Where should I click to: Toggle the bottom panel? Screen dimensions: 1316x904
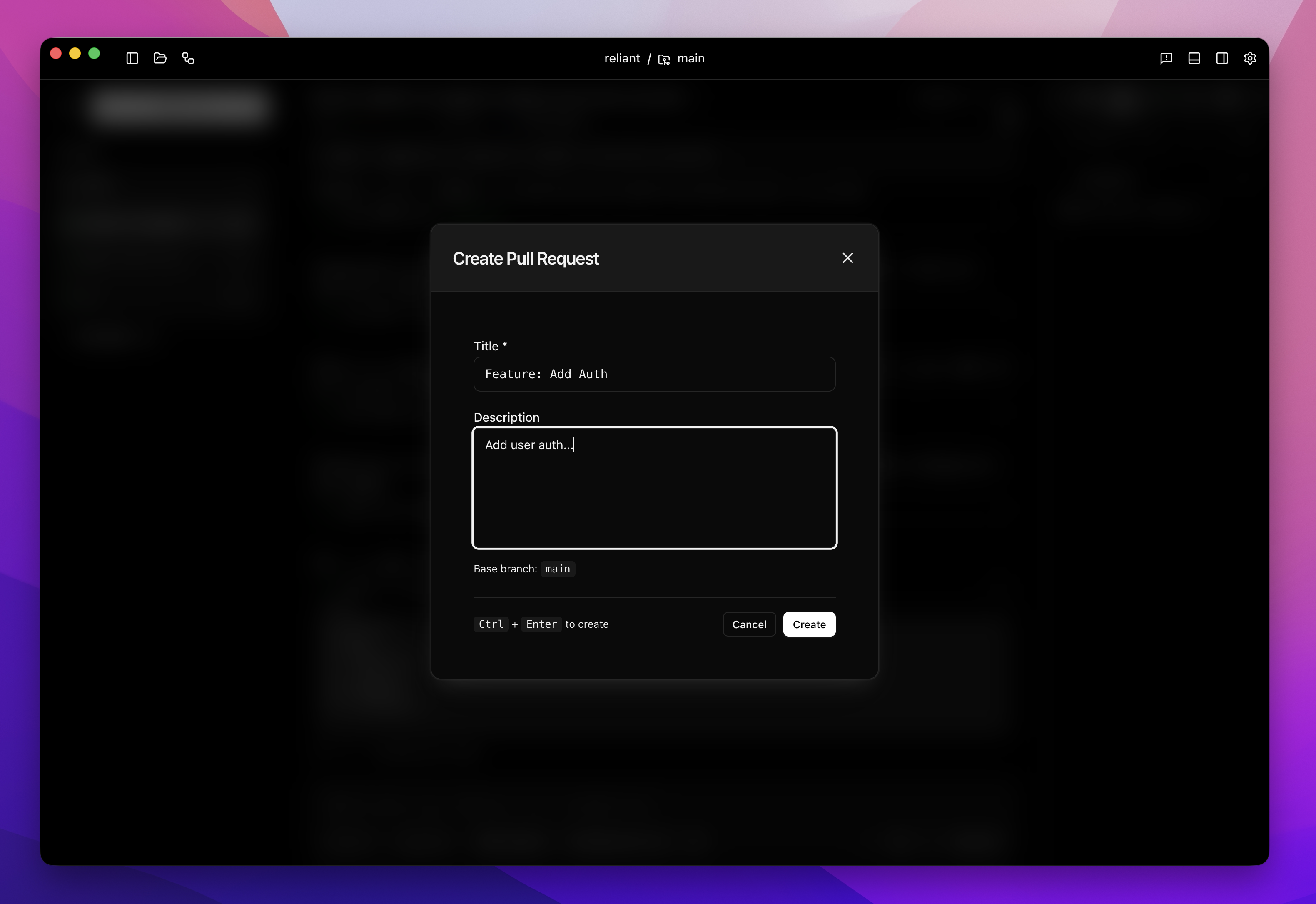[1194, 58]
